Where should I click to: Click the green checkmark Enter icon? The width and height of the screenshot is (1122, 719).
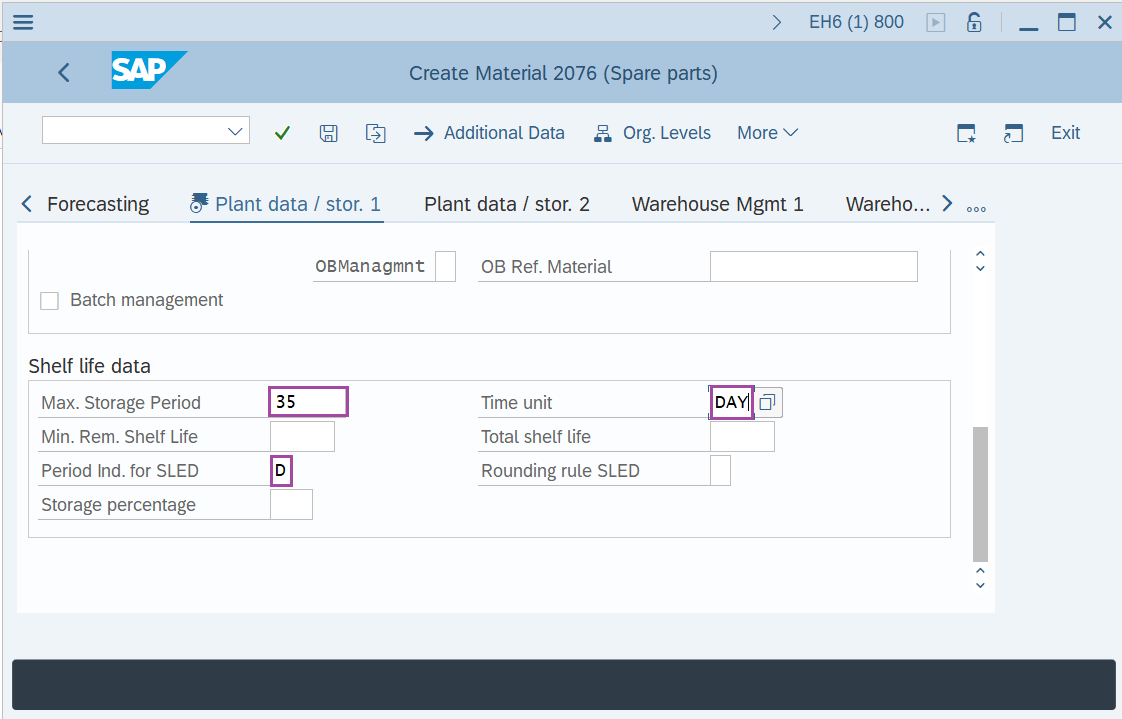(282, 133)
